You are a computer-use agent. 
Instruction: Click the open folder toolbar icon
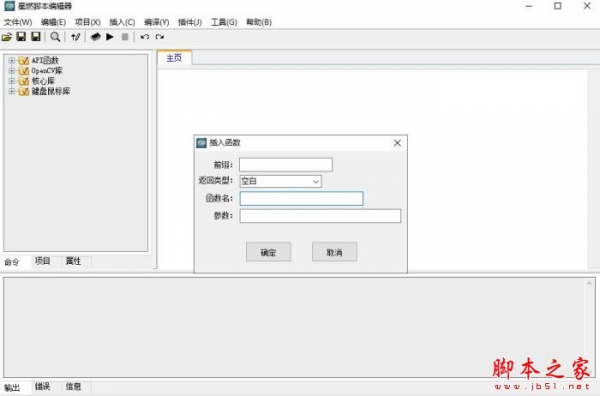tap(7, 37)
